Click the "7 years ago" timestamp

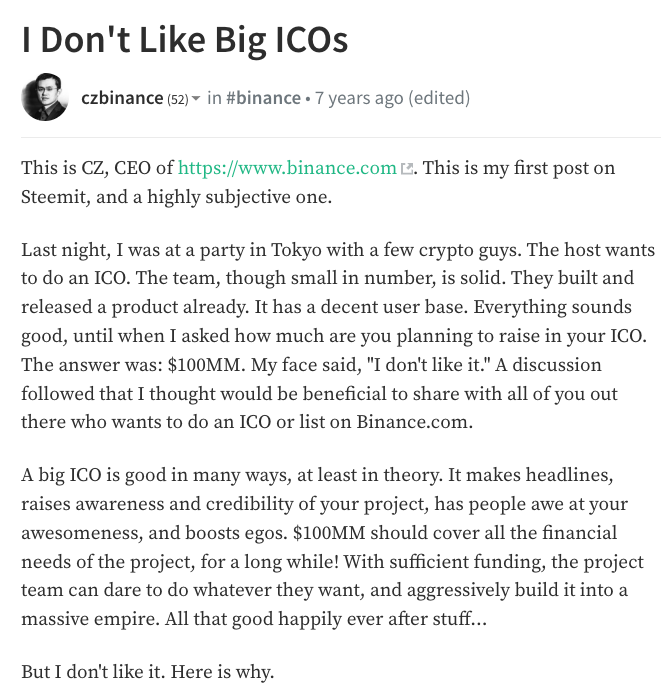pyautogui.click(x=359, y=98)
